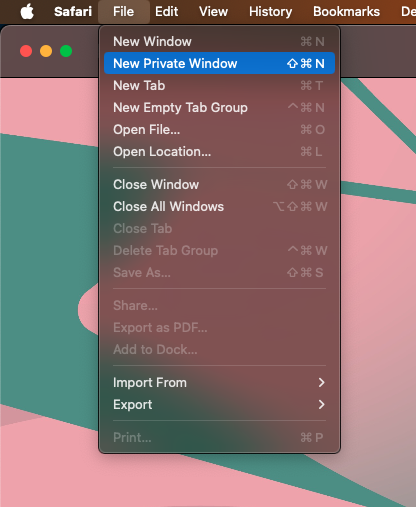Choose Open File… menu item

(219, 129)
